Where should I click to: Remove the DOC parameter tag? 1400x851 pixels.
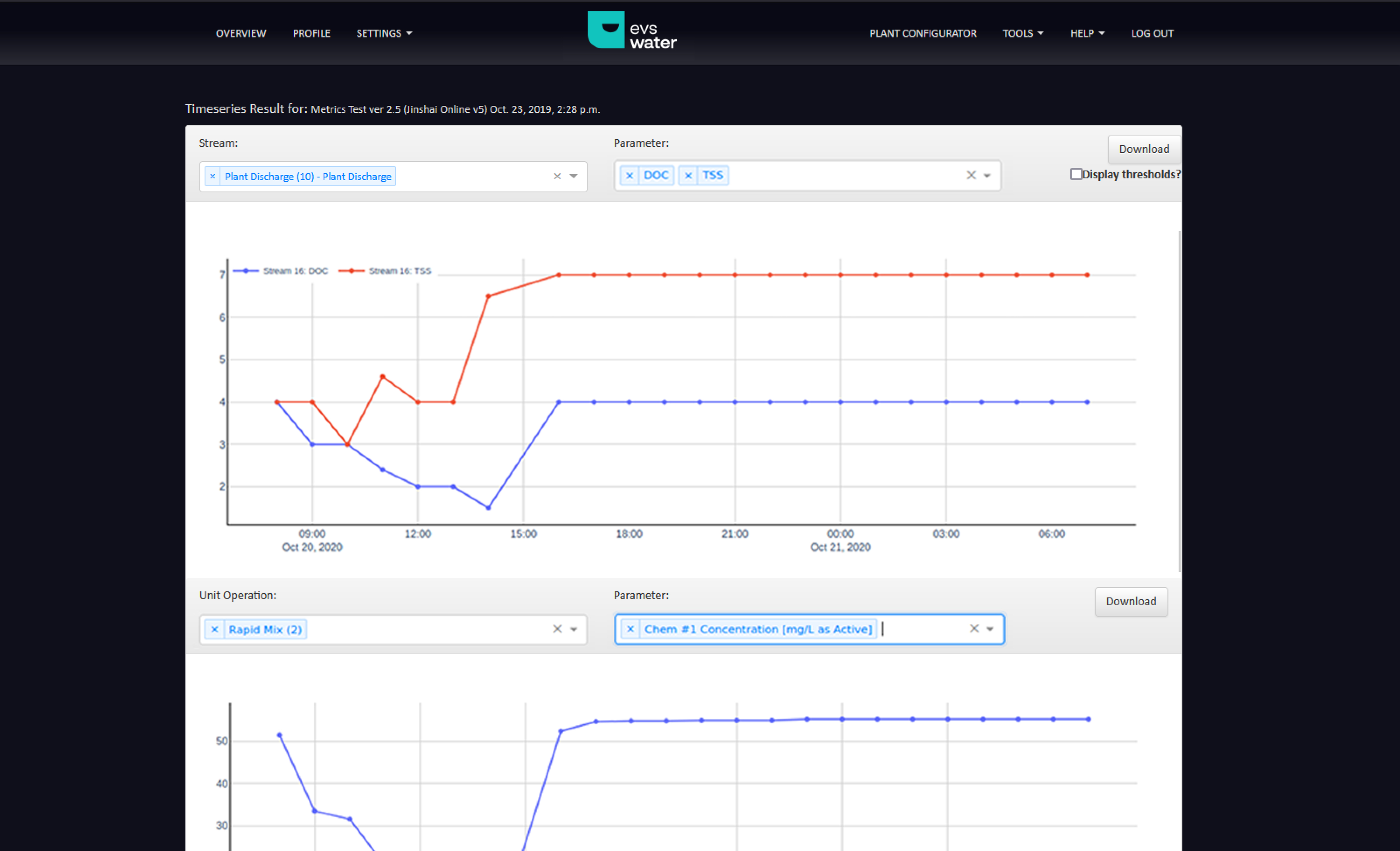point(629,176)
